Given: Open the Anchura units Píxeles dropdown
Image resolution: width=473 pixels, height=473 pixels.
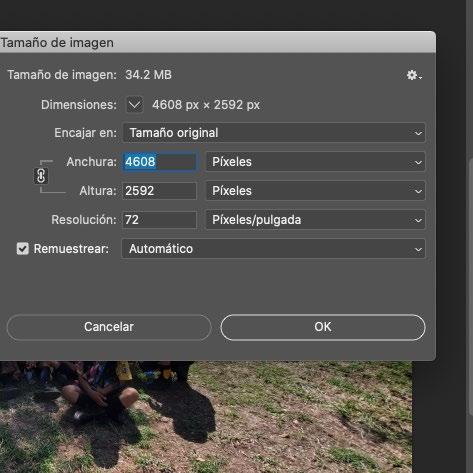Looking at the screenshot, I should pos(315,162).
